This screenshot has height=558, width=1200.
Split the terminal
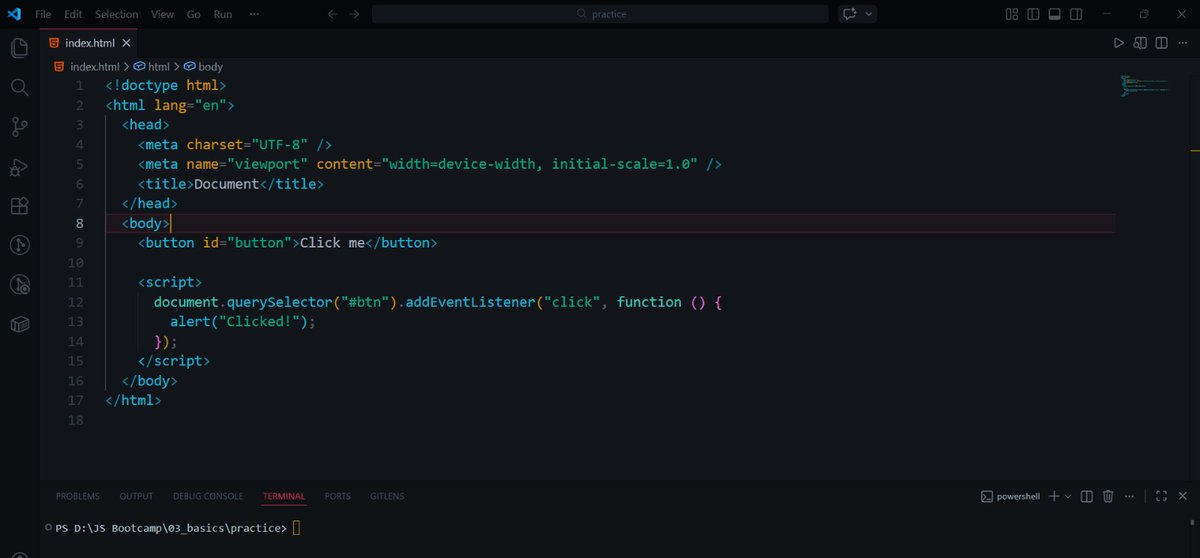1088,496
